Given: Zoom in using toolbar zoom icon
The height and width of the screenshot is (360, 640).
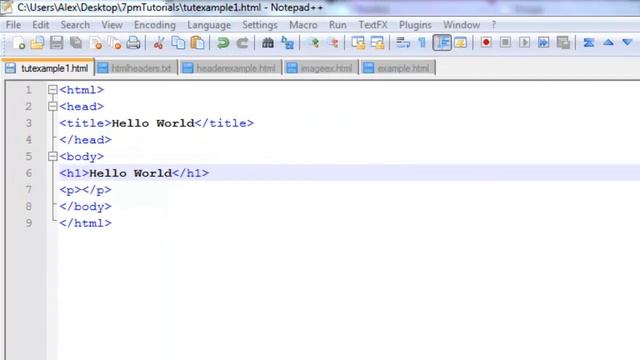Looking at the screenshot, I should point(314,43).
